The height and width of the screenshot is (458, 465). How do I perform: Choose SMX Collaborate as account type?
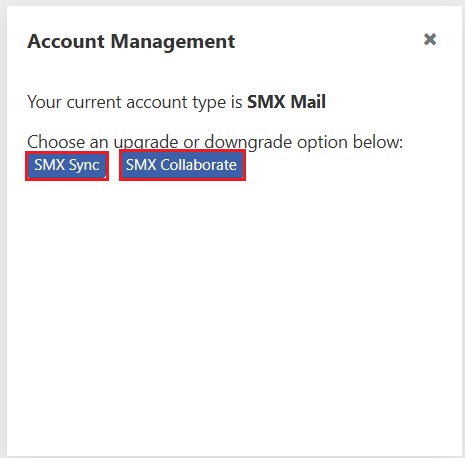[182, 165]
